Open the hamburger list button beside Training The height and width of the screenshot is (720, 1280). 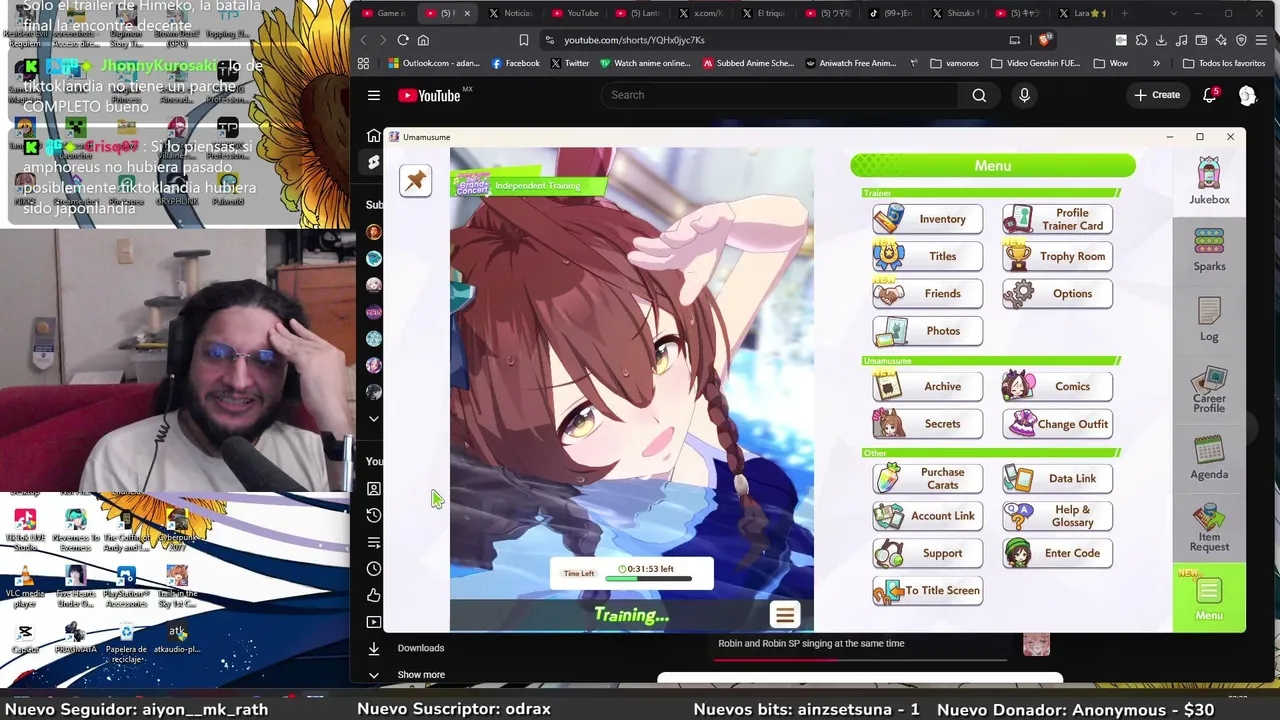(x=784, y=615)
